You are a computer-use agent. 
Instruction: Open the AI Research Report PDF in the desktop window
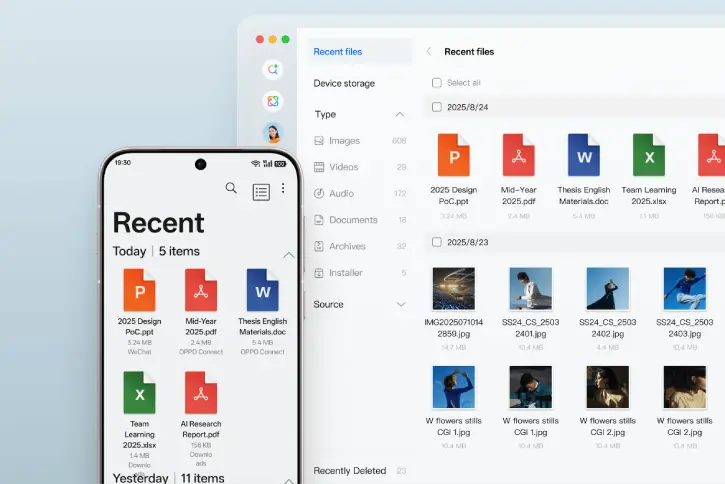coord(712,155)
